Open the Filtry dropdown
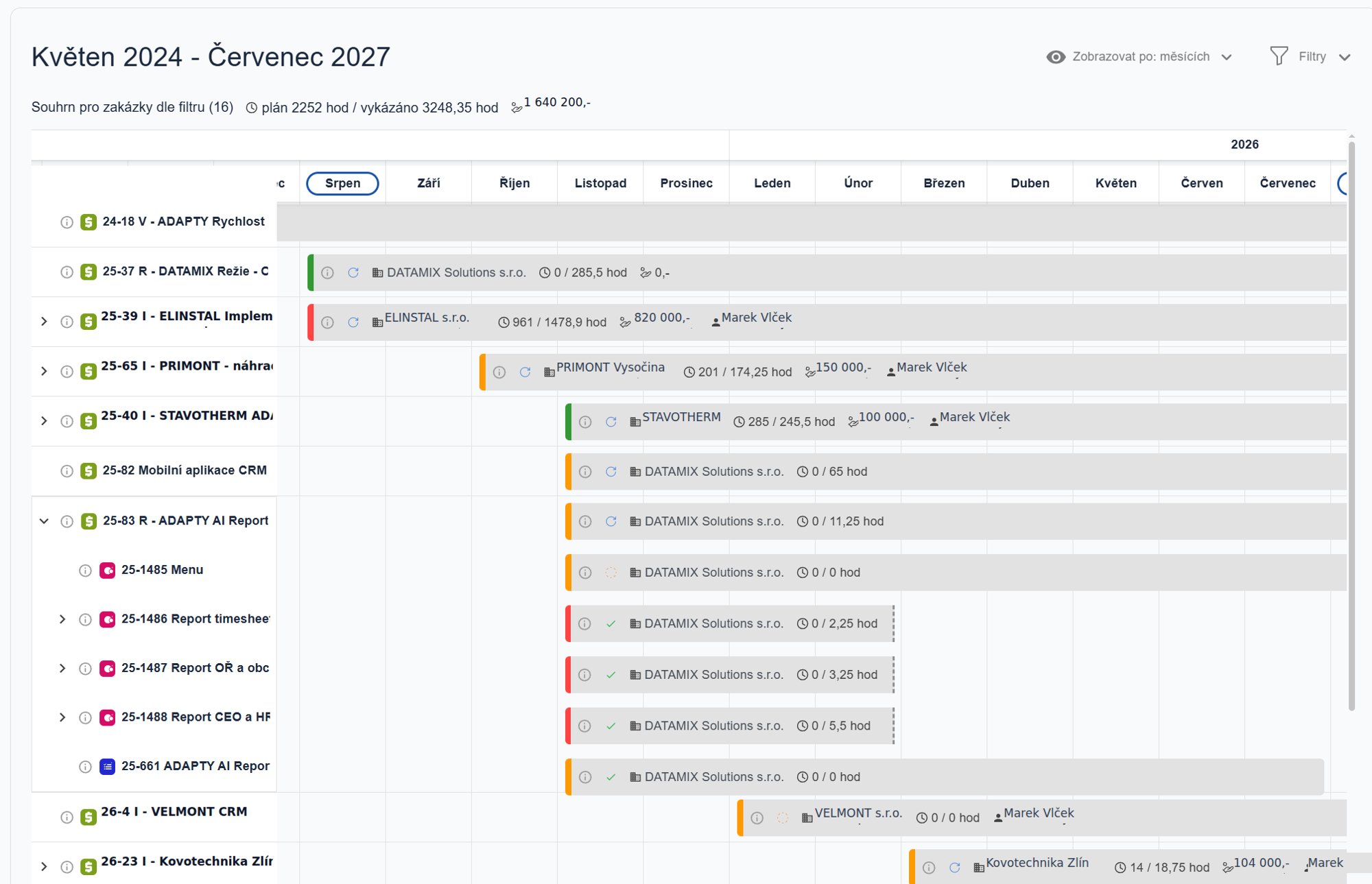The height and width of the screenshot is (884, 1372). coord(1310,57)
